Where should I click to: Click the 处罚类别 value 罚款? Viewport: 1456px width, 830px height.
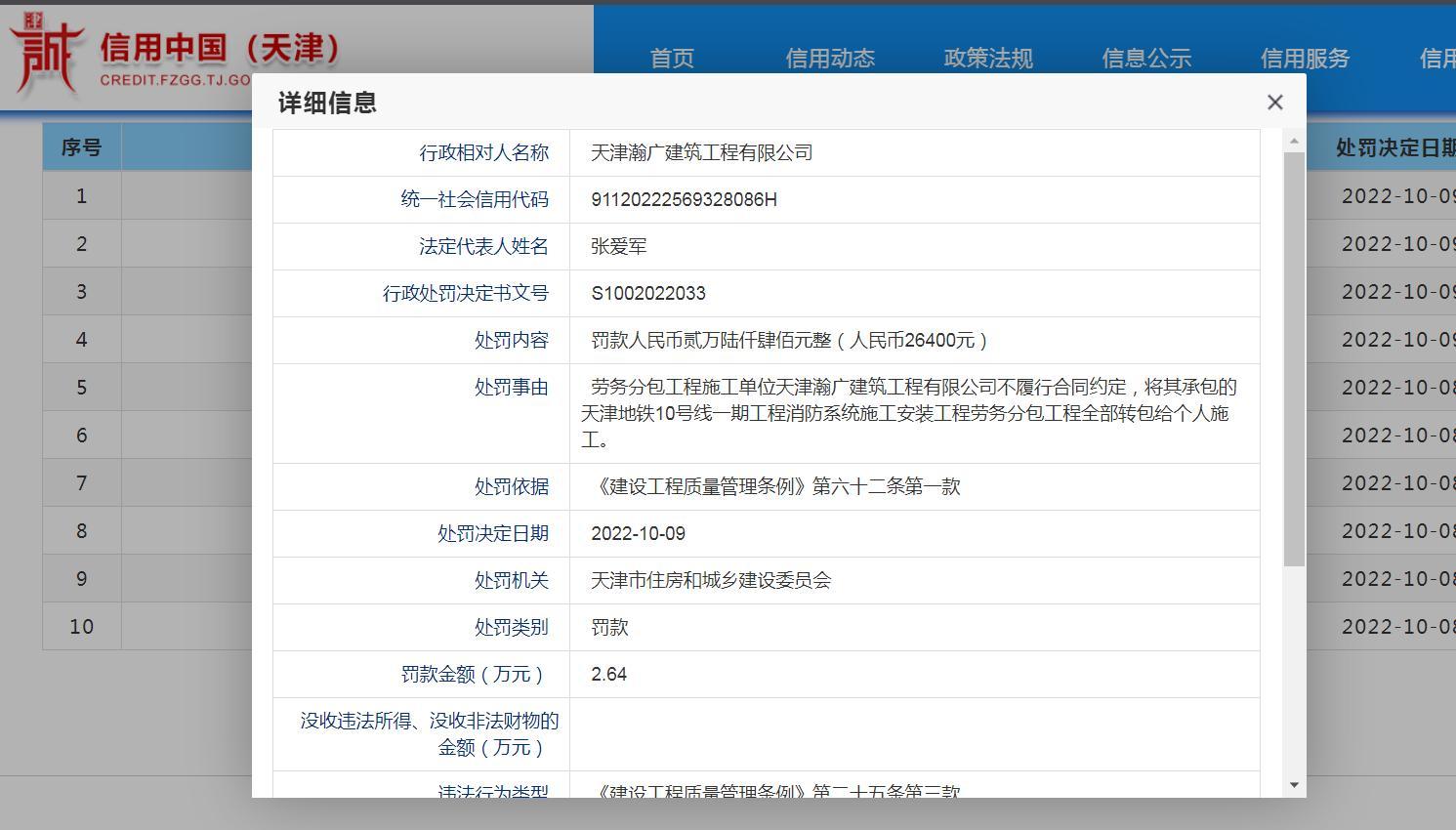[x=609, y=627]
